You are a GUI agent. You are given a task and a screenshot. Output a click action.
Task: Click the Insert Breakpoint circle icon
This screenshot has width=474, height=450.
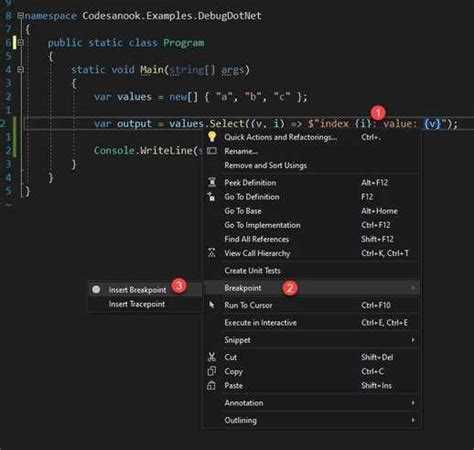pyautogui.click(x=96, y=289)
